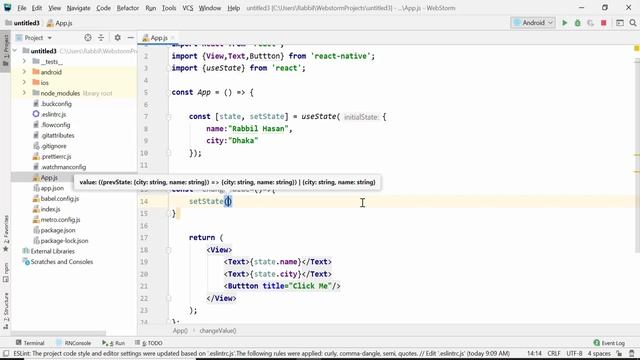
Task: Run with coverage icon in toolbar
Action: [591, 23]
